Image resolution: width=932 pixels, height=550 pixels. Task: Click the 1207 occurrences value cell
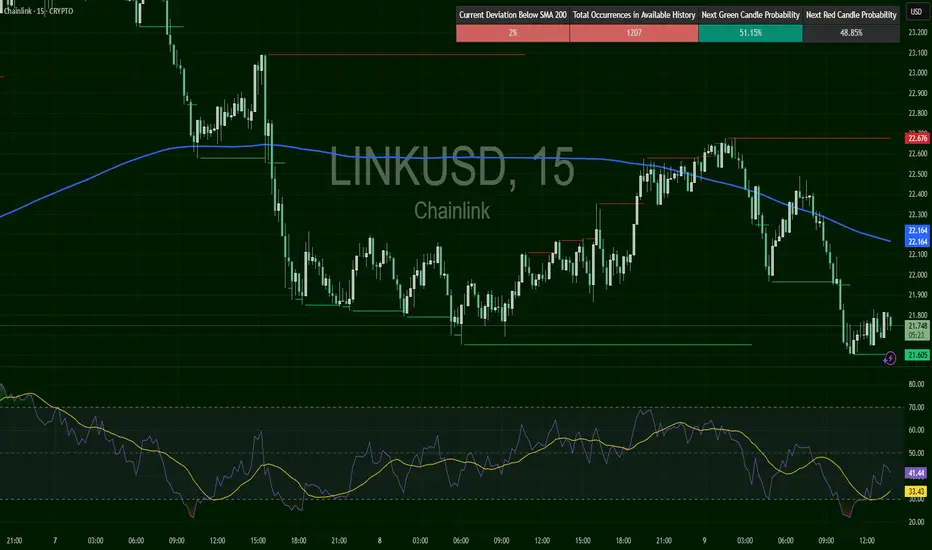click(634, 33)
